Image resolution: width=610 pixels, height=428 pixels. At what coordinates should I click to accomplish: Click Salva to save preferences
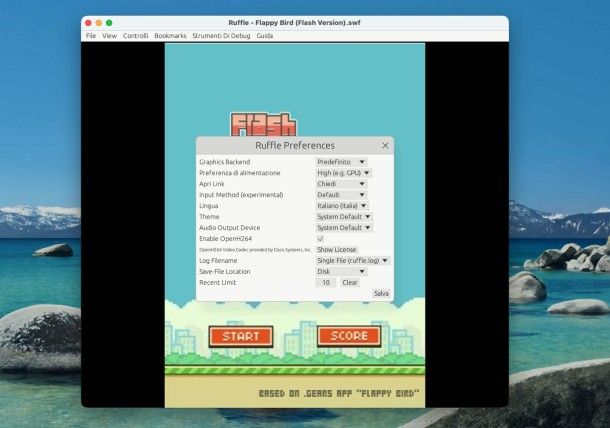point(381,293)
